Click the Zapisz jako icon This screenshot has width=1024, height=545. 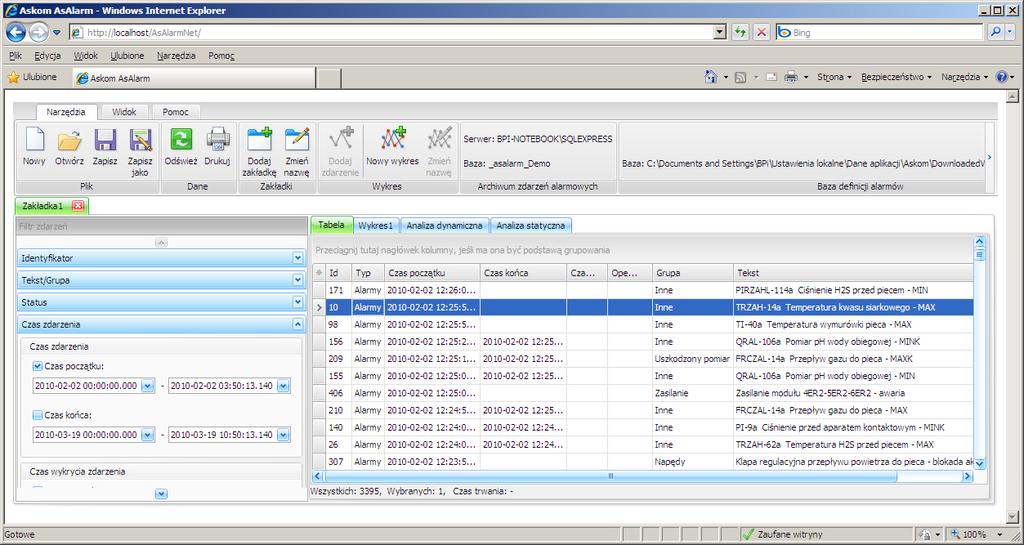click(140, 140)
